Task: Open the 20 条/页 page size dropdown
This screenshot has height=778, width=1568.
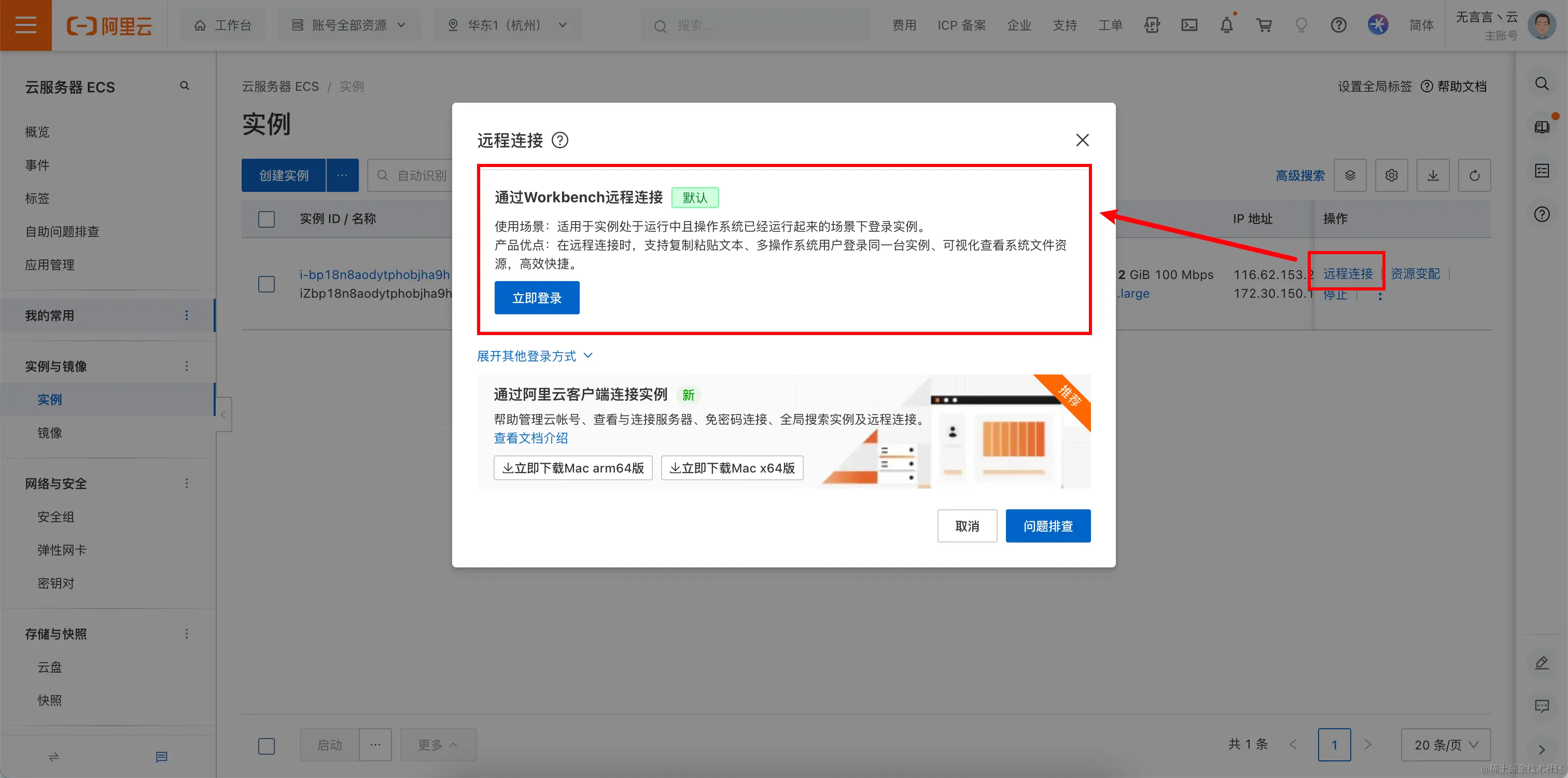Action: point(1445,744)
